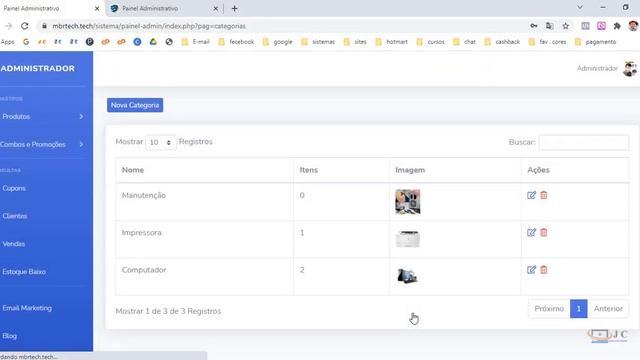This screenshot has width=640, height=360.
Task: Open the pagamento bookmarks folder
Action: pos(596,42)
